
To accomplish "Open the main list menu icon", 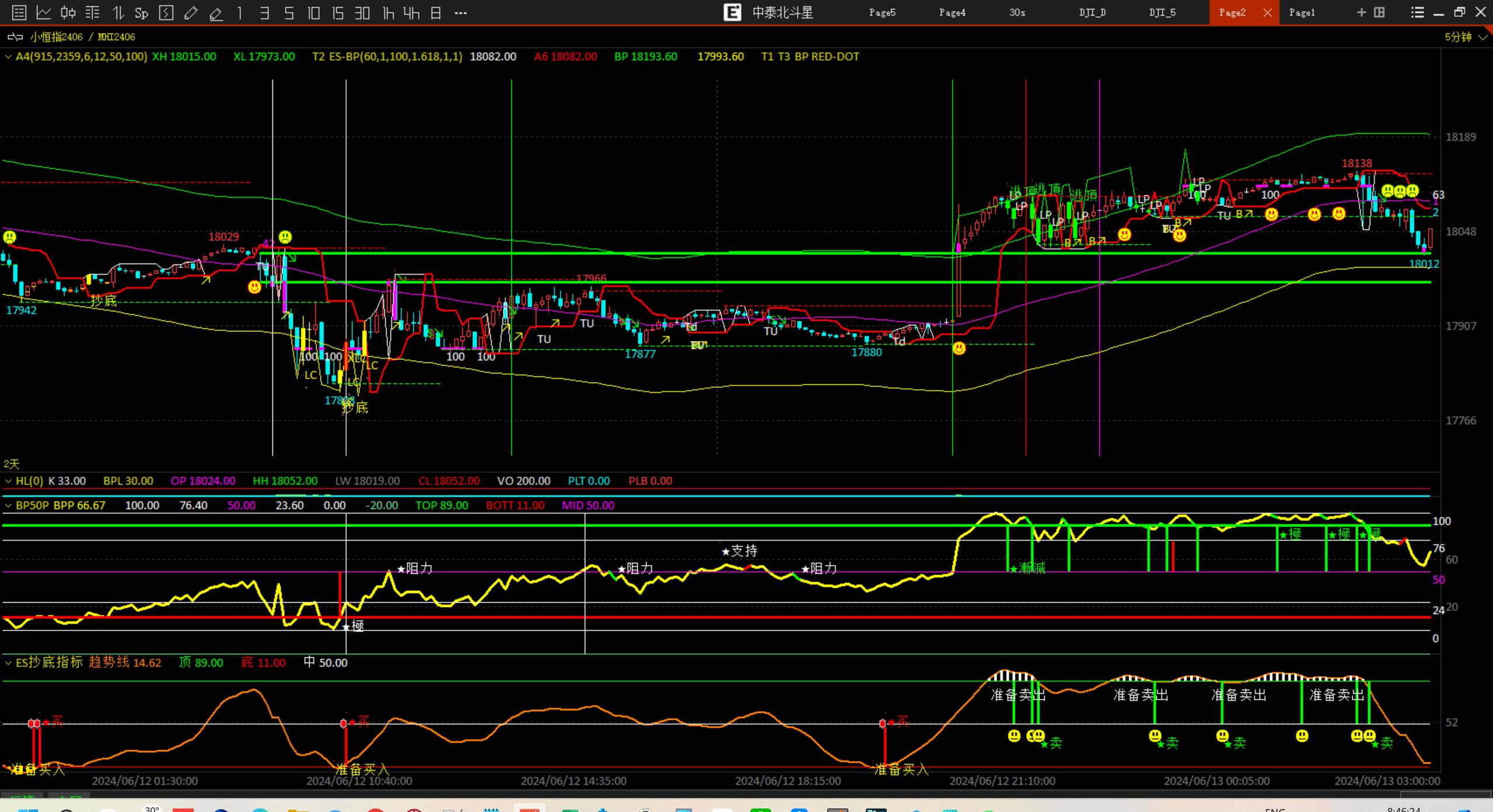I will [x=1418, y=12].
